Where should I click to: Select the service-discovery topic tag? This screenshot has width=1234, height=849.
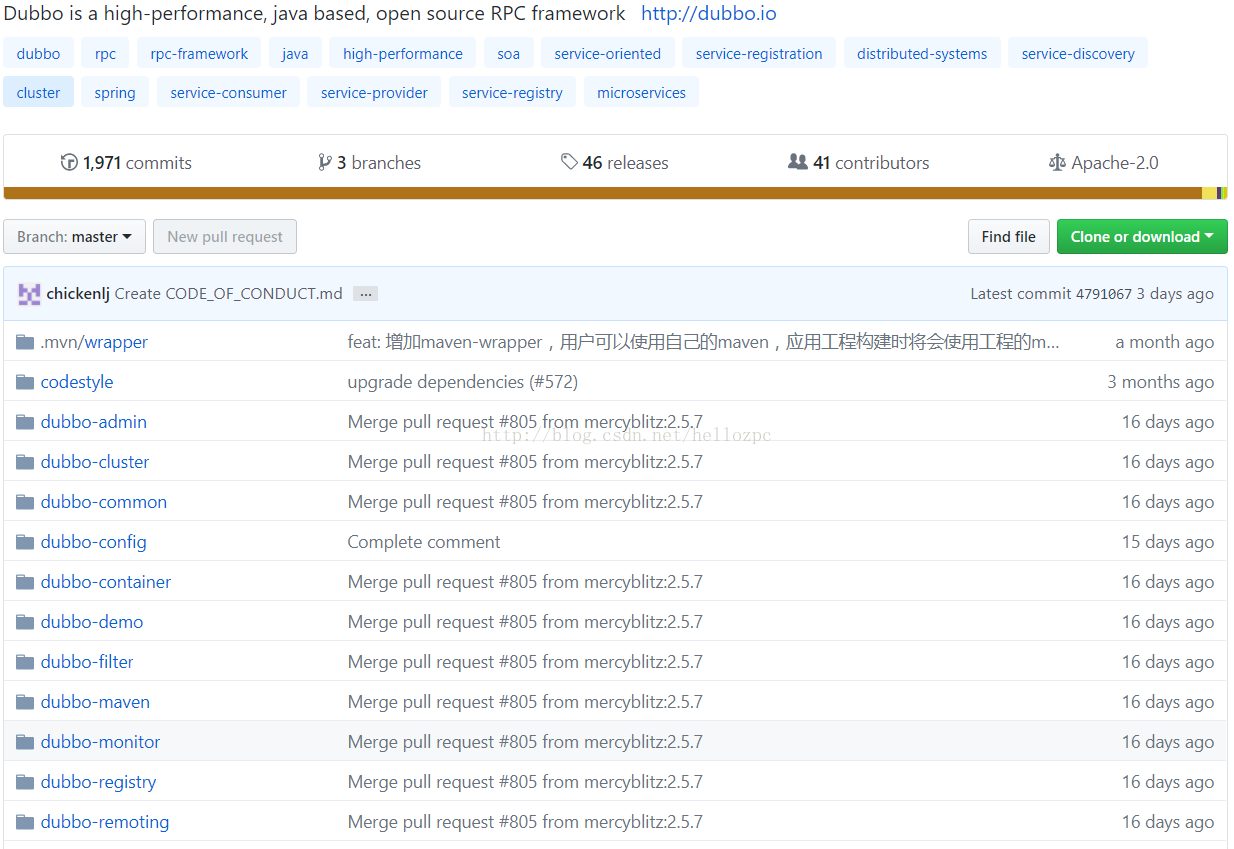(x=1078, y=54)
